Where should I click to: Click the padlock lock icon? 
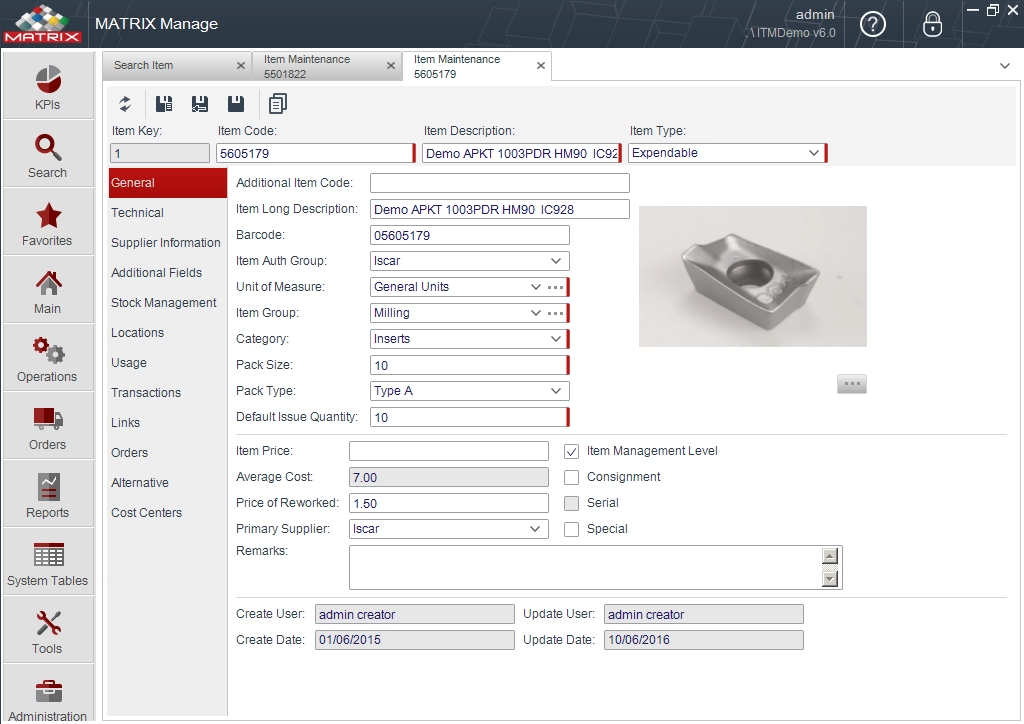click(932, 25)
